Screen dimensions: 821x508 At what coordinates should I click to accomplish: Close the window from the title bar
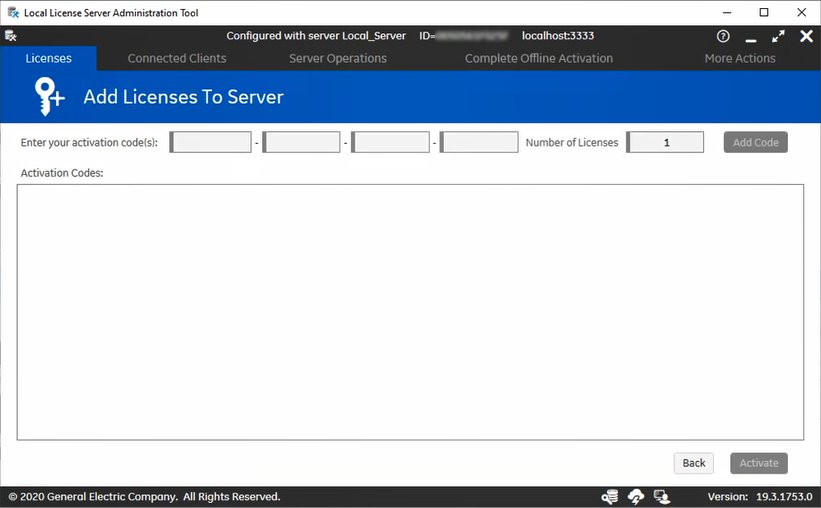(x=802, y=13)
